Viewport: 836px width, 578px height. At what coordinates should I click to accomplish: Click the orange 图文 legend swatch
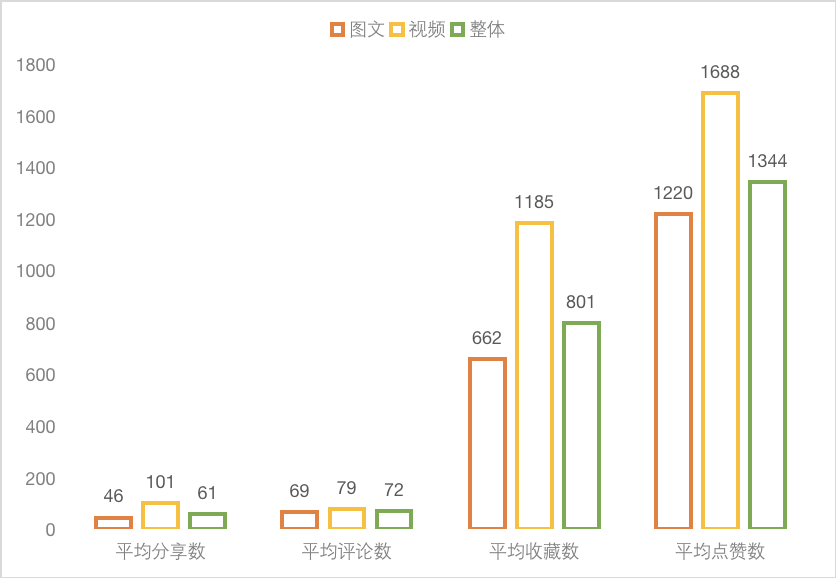pos(337,29)
